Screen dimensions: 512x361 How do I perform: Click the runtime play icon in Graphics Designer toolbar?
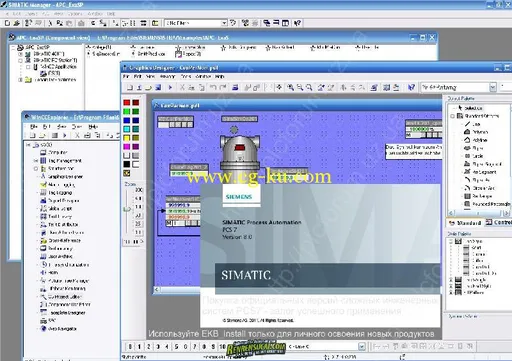click(x=170, y=87)
